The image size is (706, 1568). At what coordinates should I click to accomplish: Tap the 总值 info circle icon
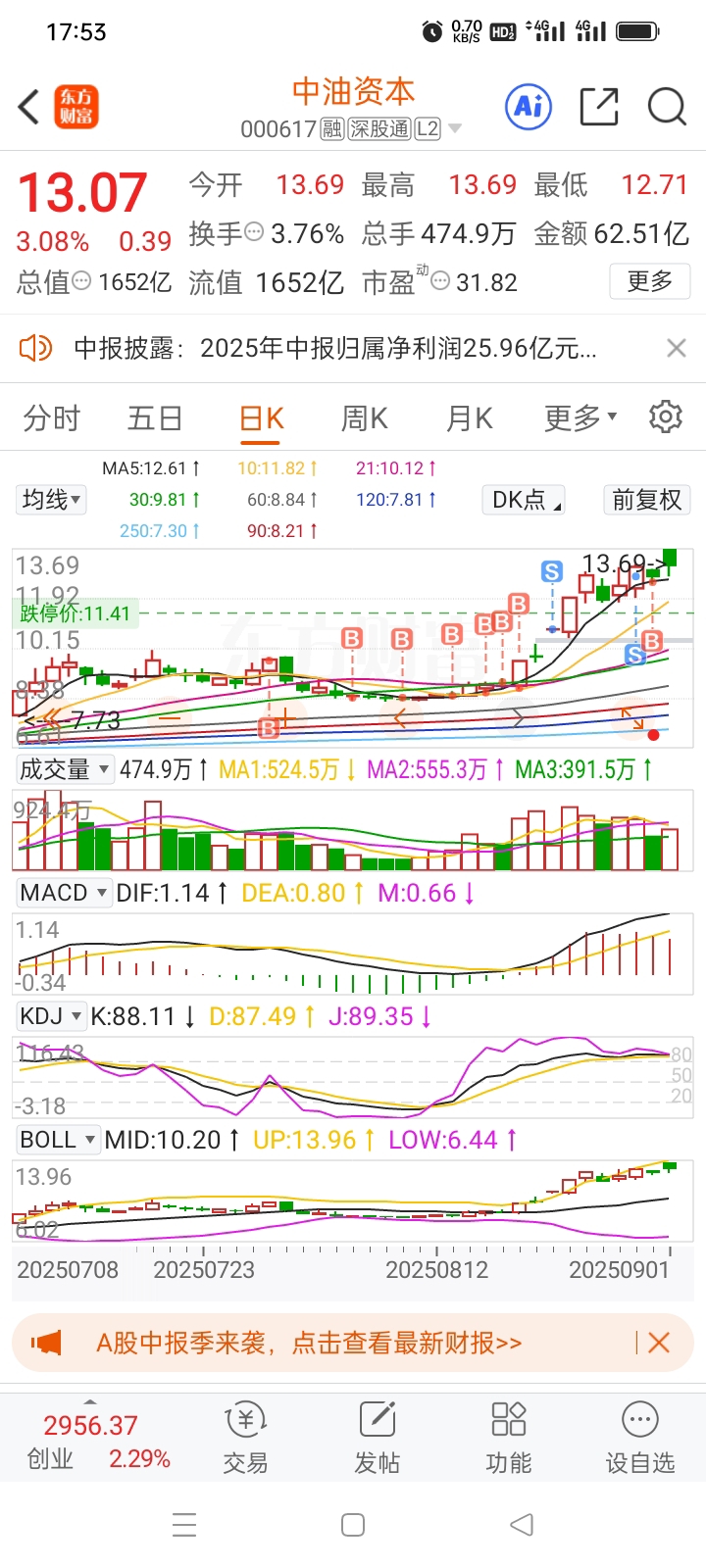[81, 280]
